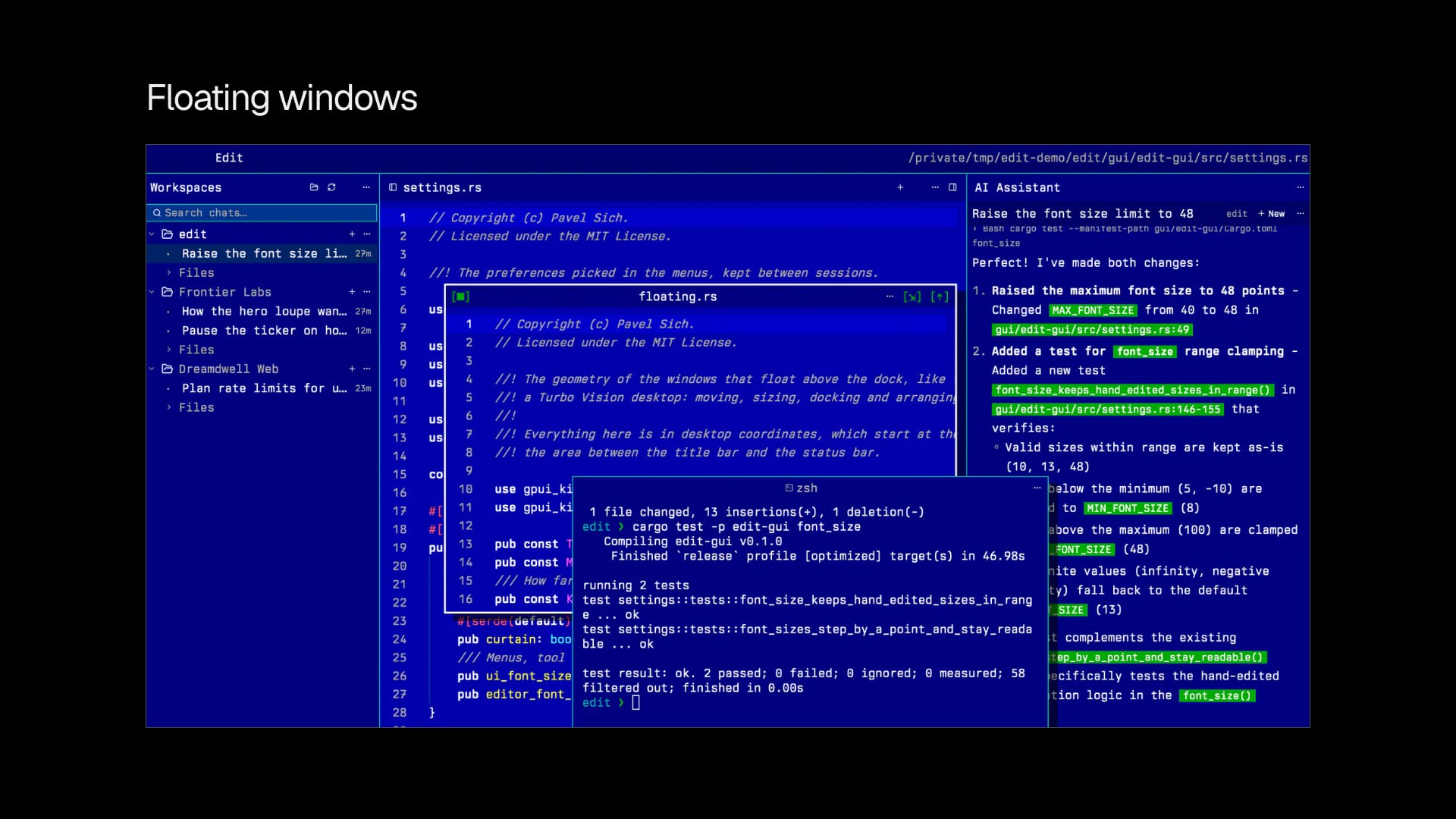Viewport: 1456px width, 819px height.
Task: Add a new chat to Frontier Labs workspace
Action: tap(352, 292)
